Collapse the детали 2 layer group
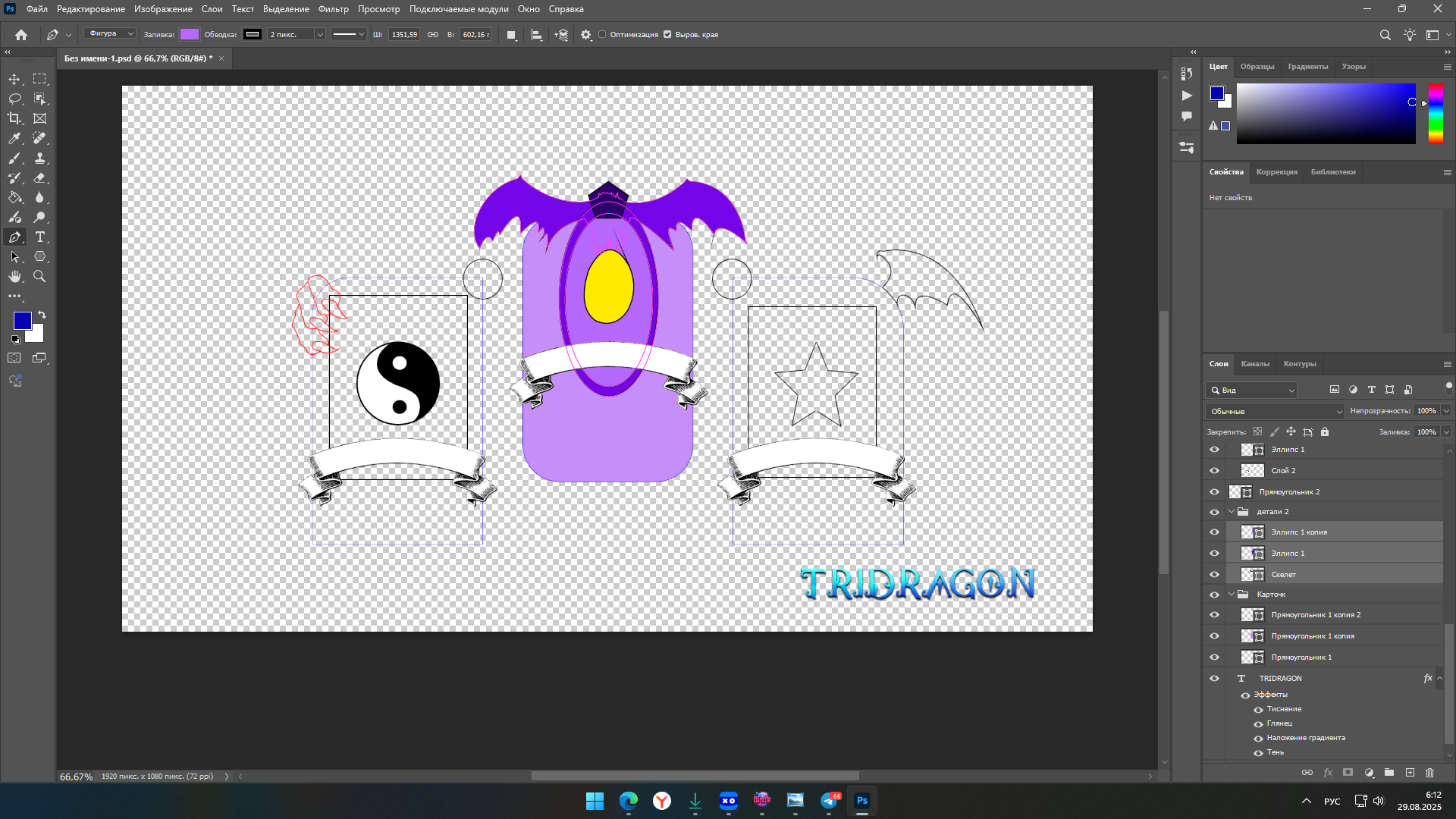 pos(1232,512)
